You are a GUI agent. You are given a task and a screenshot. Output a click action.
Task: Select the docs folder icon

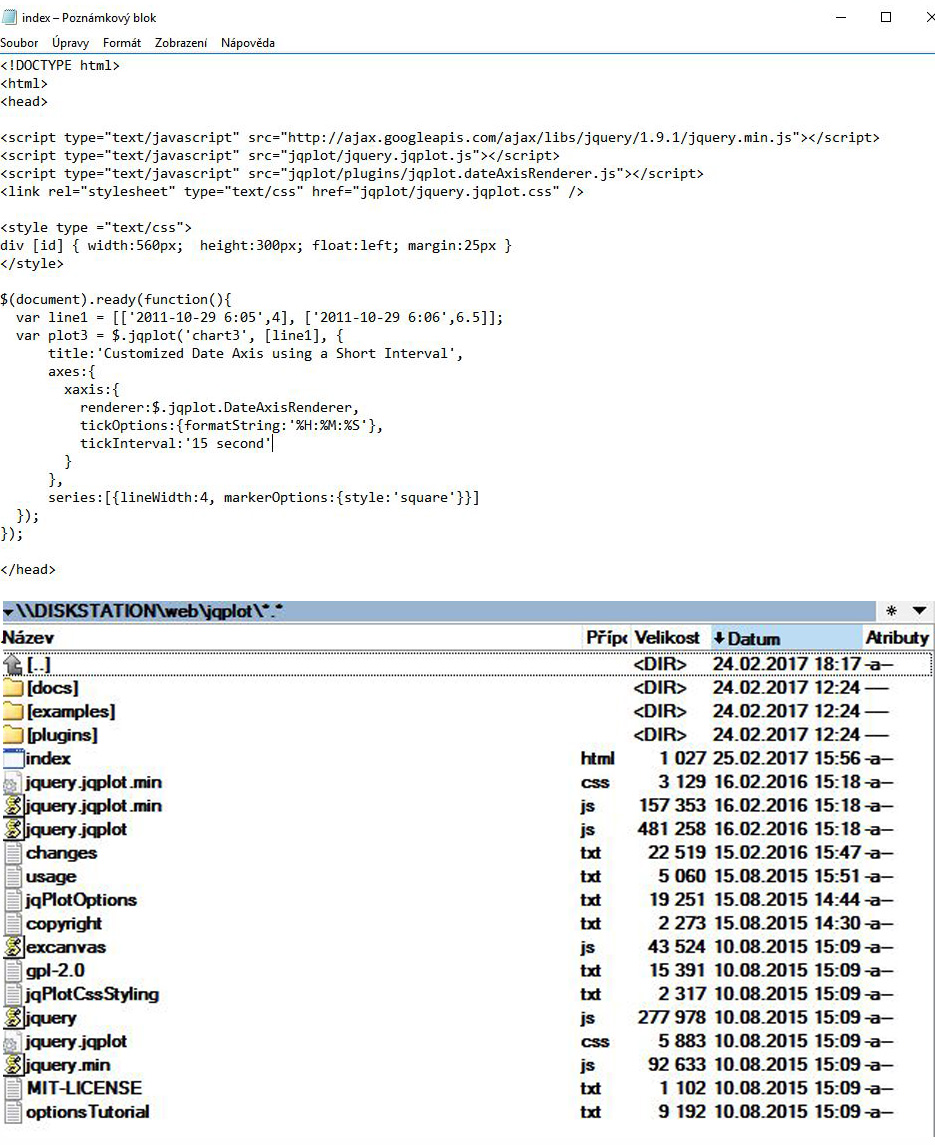pos(12,688)
